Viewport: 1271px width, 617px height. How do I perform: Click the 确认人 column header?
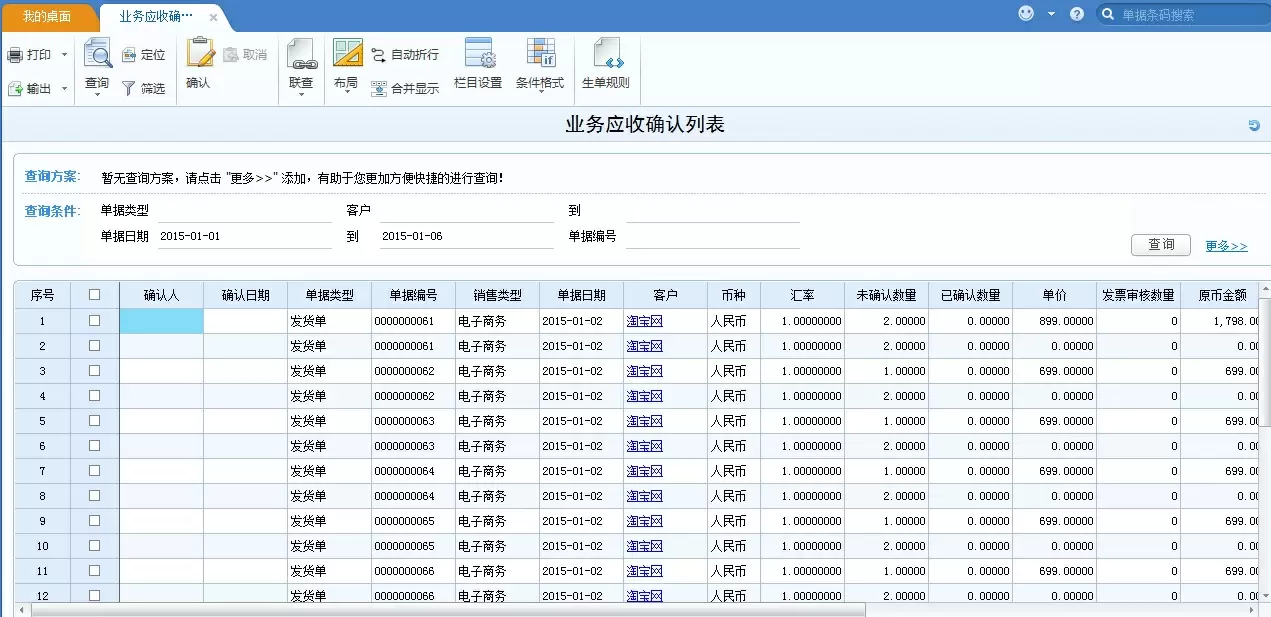161,295
